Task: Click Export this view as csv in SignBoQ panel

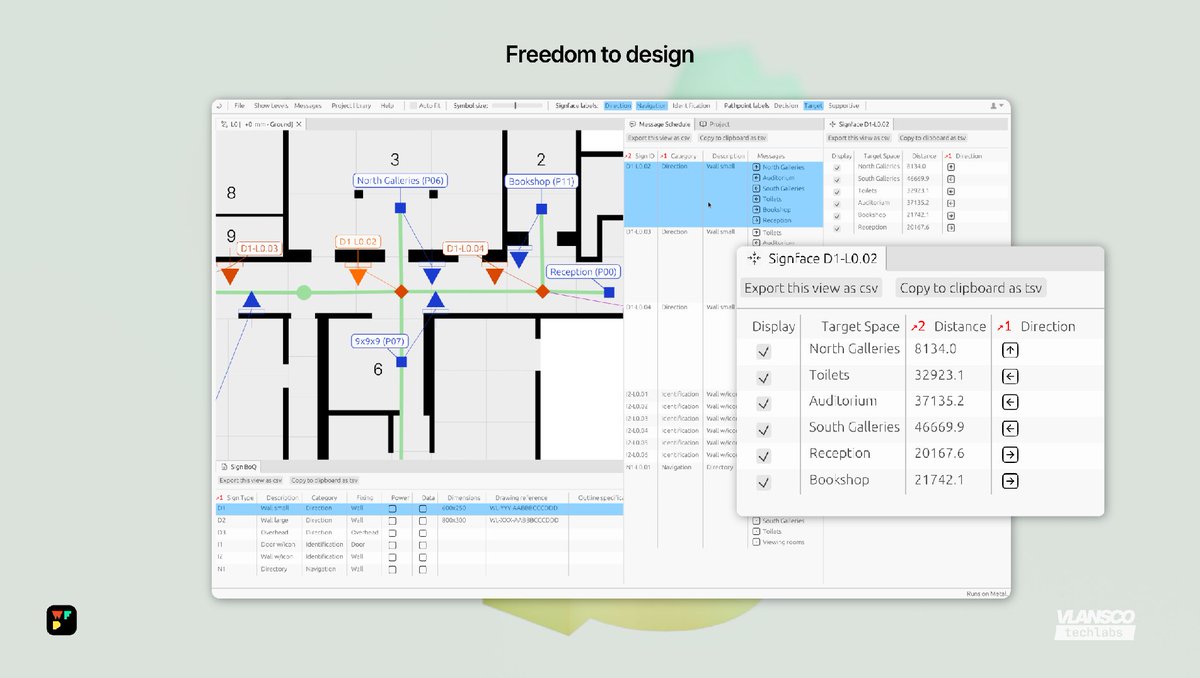Action: (x=251, y=480)
